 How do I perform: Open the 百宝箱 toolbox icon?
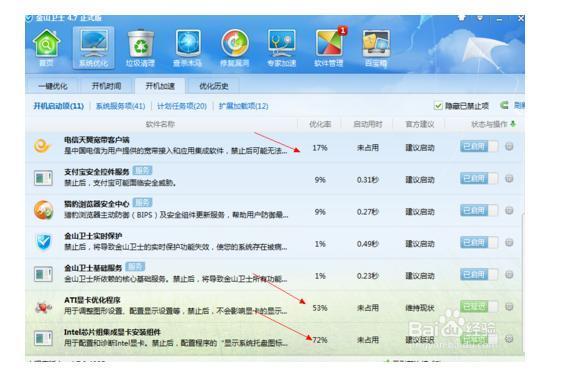point(376,48)
